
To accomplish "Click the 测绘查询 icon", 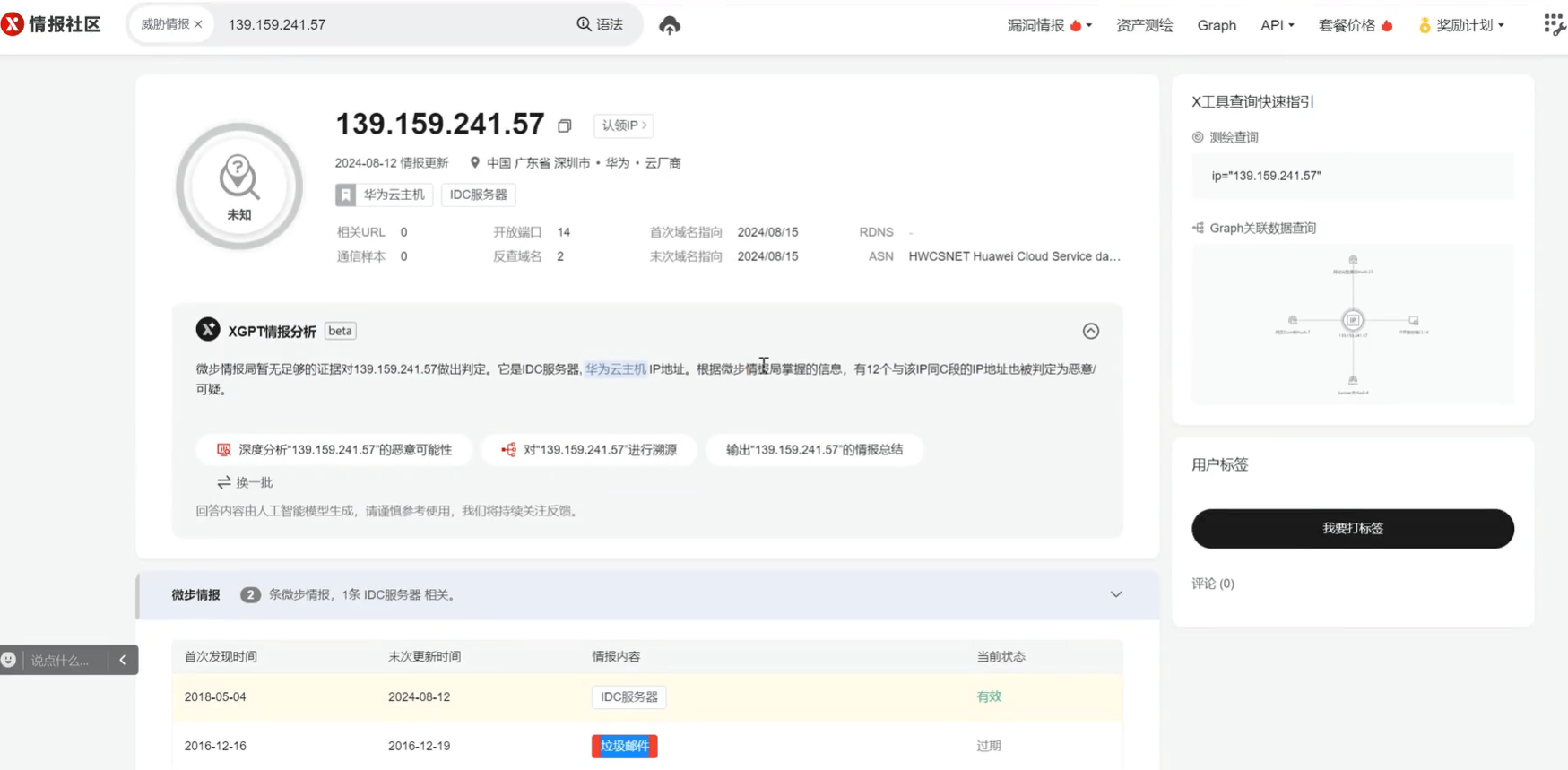I will [1198, 137].
